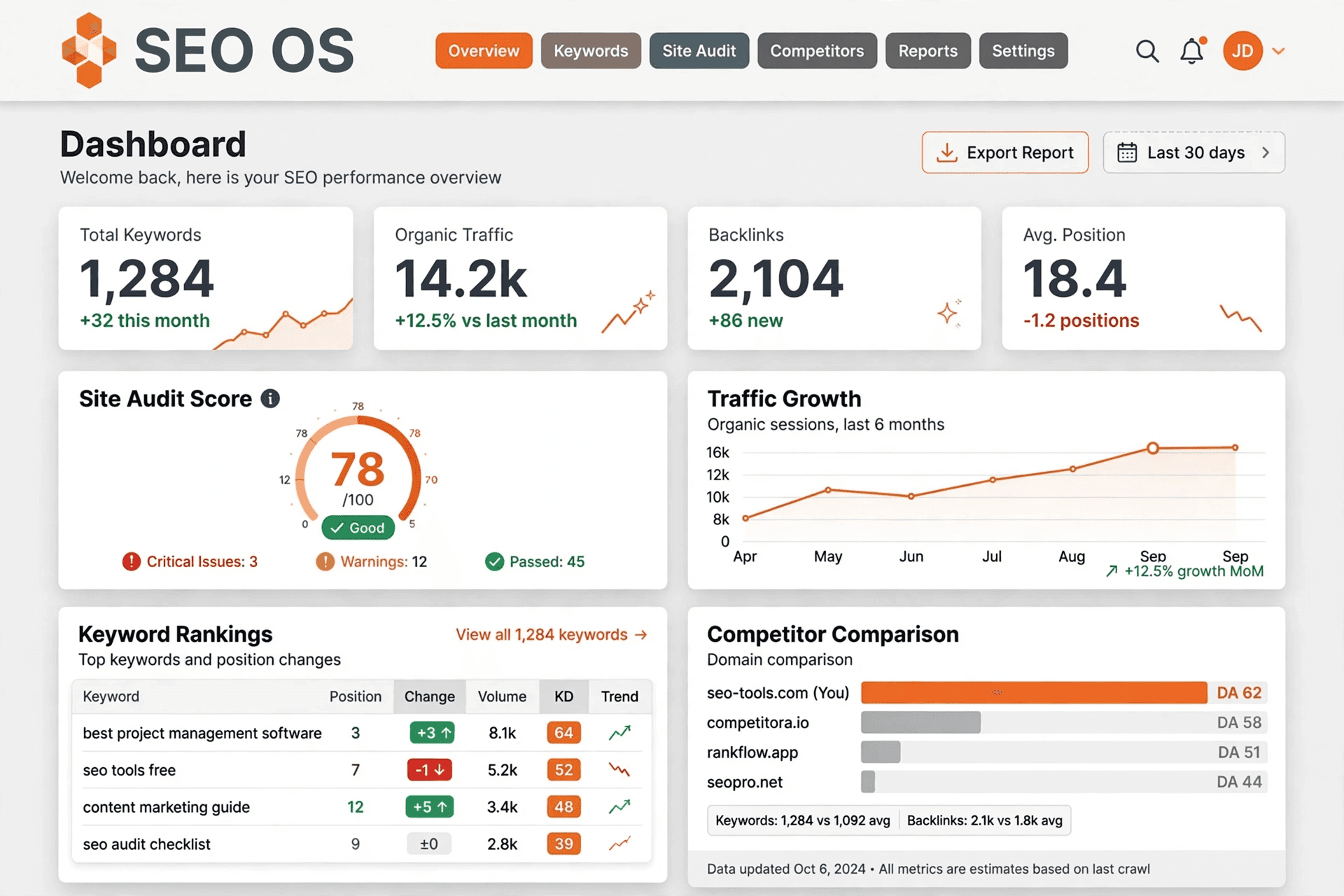Open the Site Audit tab
Screen dimensions: 1344x896
point(699,50)
